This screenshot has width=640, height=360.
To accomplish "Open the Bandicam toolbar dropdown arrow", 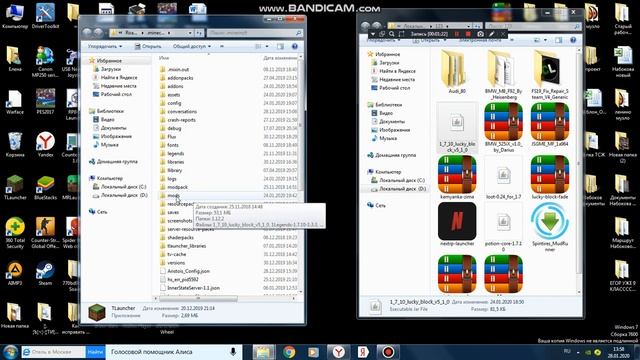I will click(373, 34).
